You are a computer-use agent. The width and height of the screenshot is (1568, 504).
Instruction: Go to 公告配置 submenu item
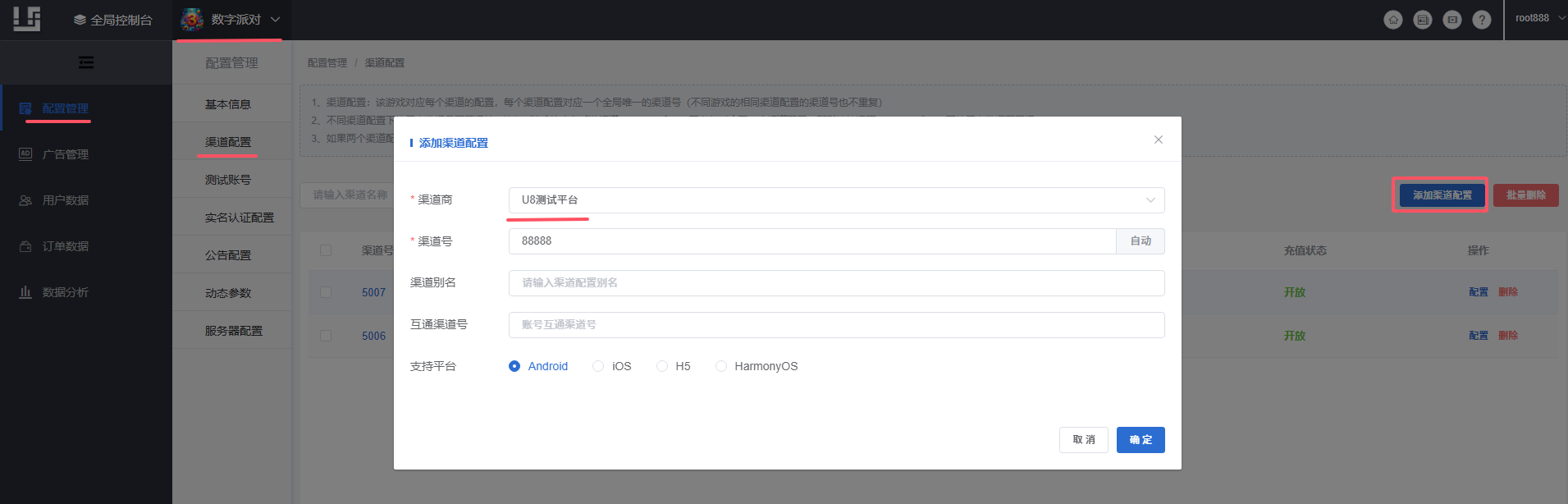click(x=228, y=255)
